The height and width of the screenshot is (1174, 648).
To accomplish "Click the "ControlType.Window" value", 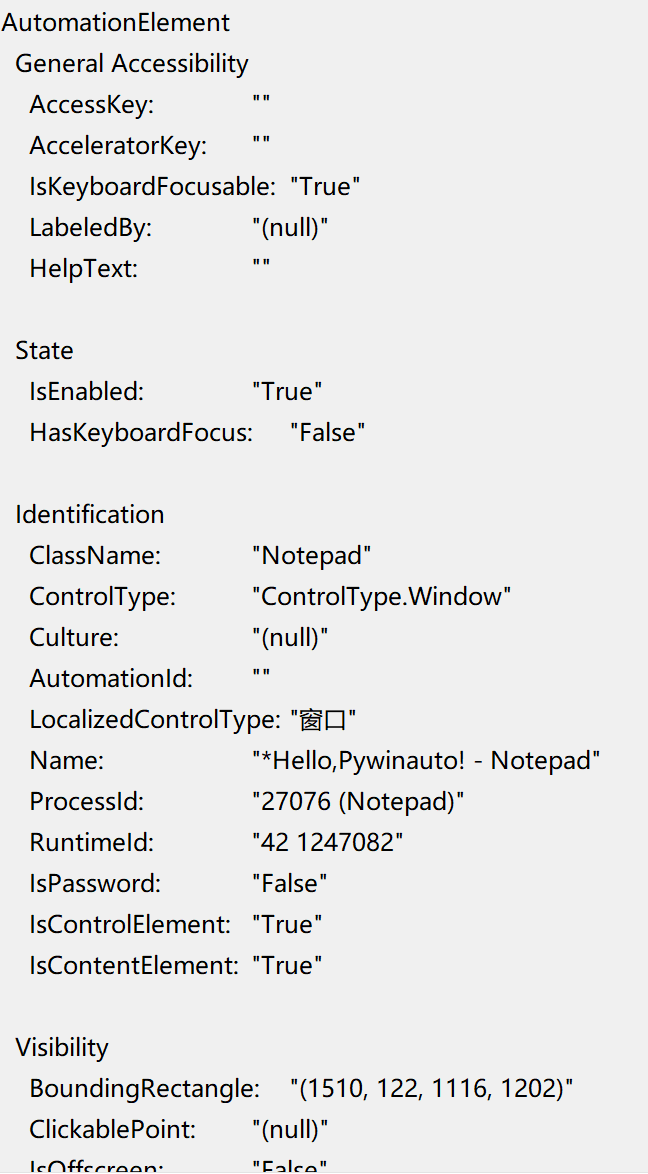I will coord(382,597).
